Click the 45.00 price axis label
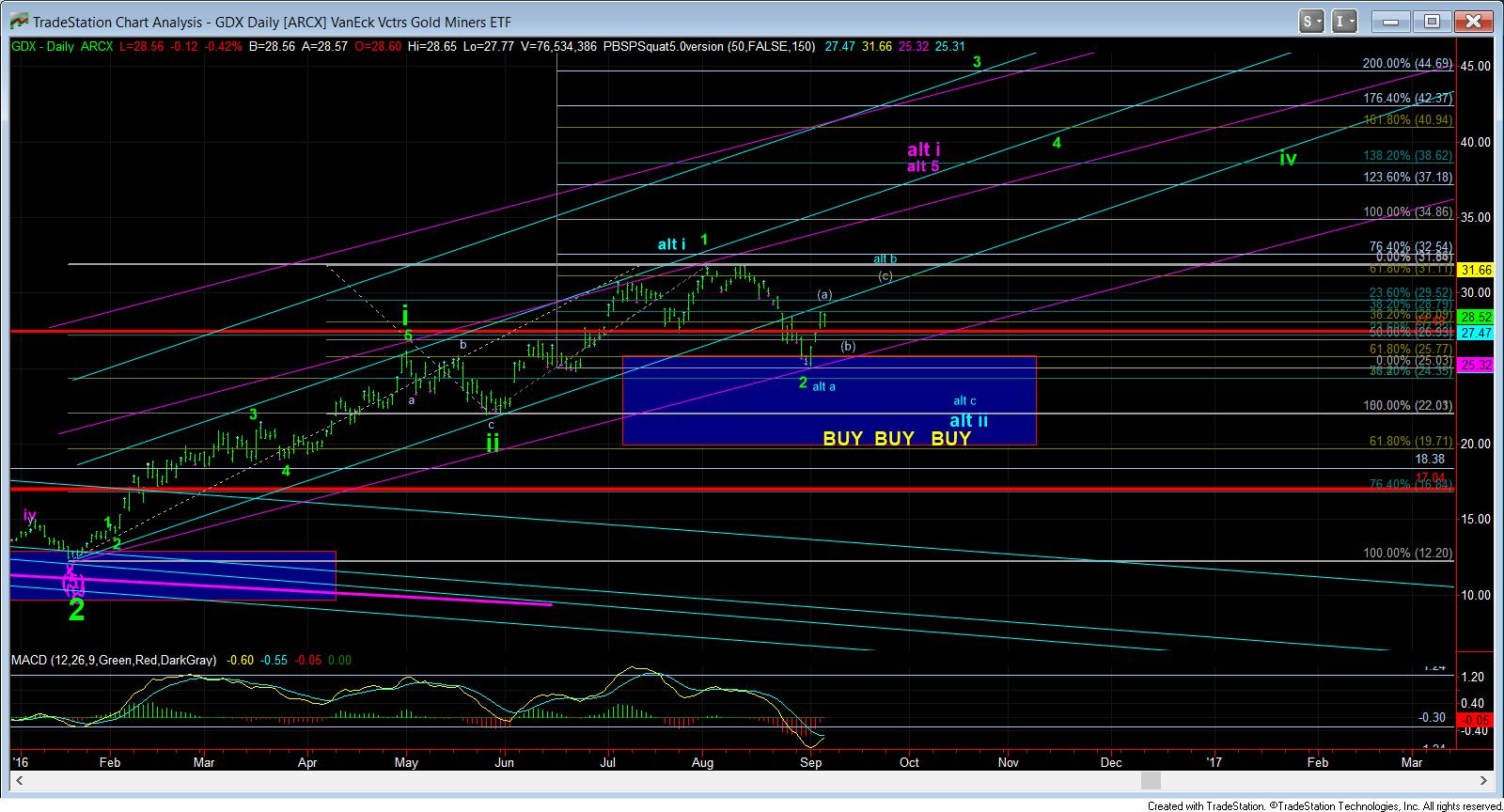This screenshot has width=1504, height=812. coord(1476,66)
